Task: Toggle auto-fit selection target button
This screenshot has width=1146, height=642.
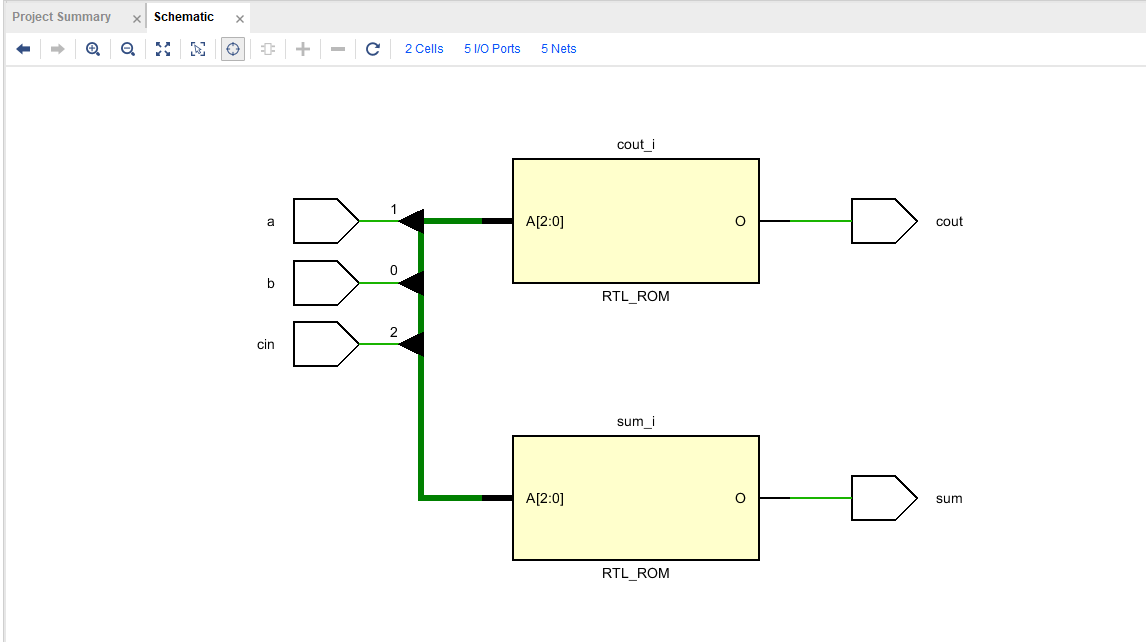Action: point(232,49)
